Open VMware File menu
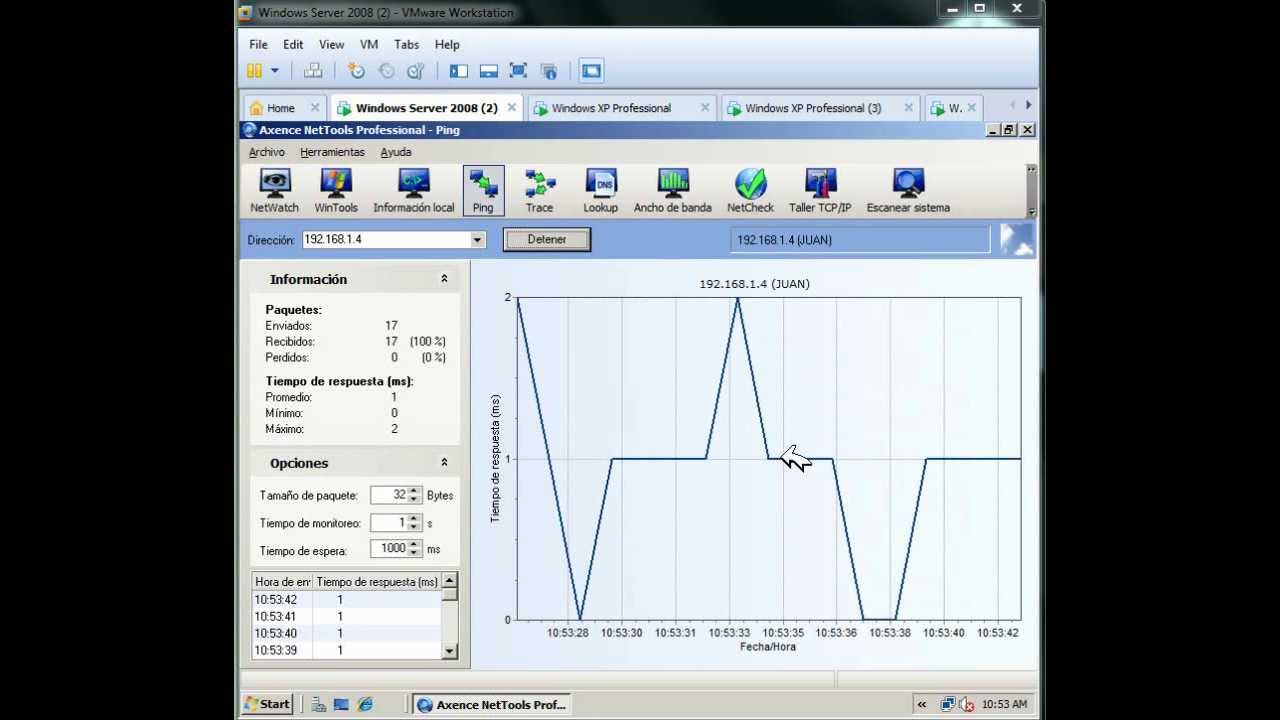1280x720 pixels. 258,44
